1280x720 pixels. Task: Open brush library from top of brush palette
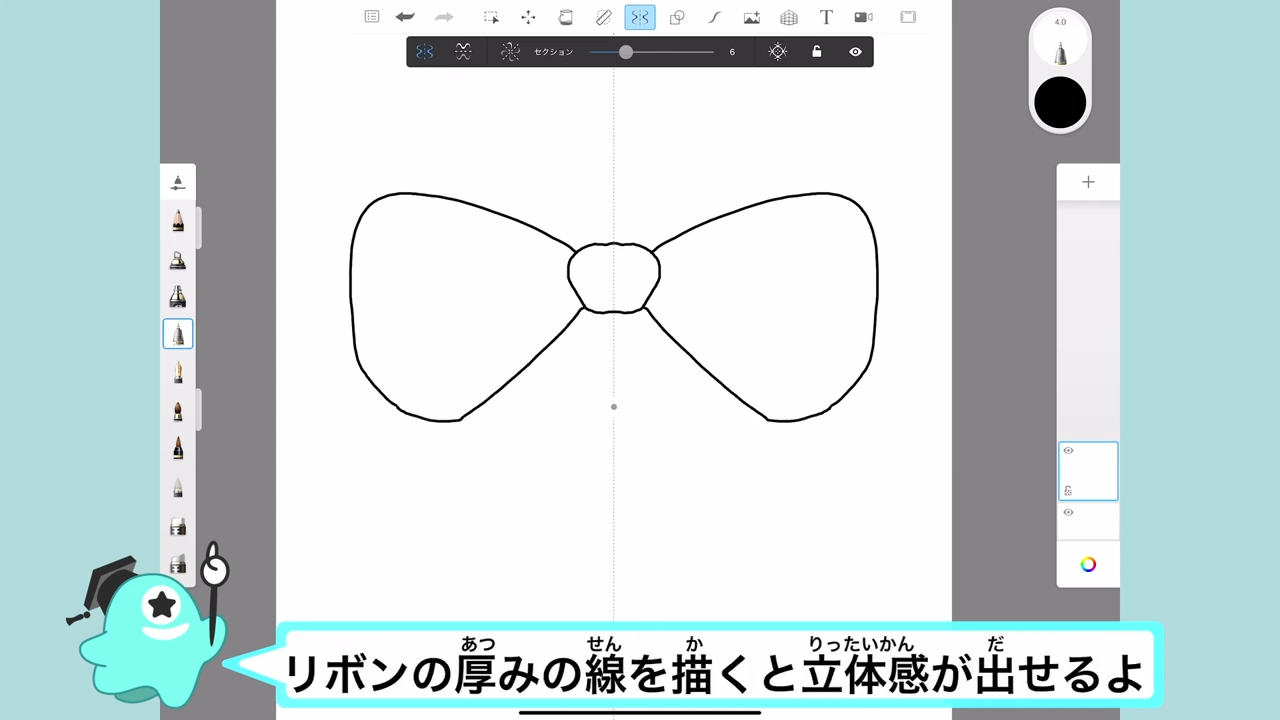[178, 182]
